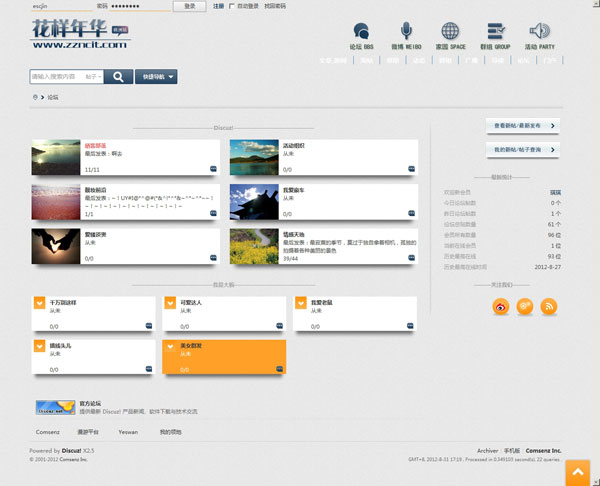
Task: Click the 花样年华 site logo
Action: pyautogui.click(x=81, y=34)
